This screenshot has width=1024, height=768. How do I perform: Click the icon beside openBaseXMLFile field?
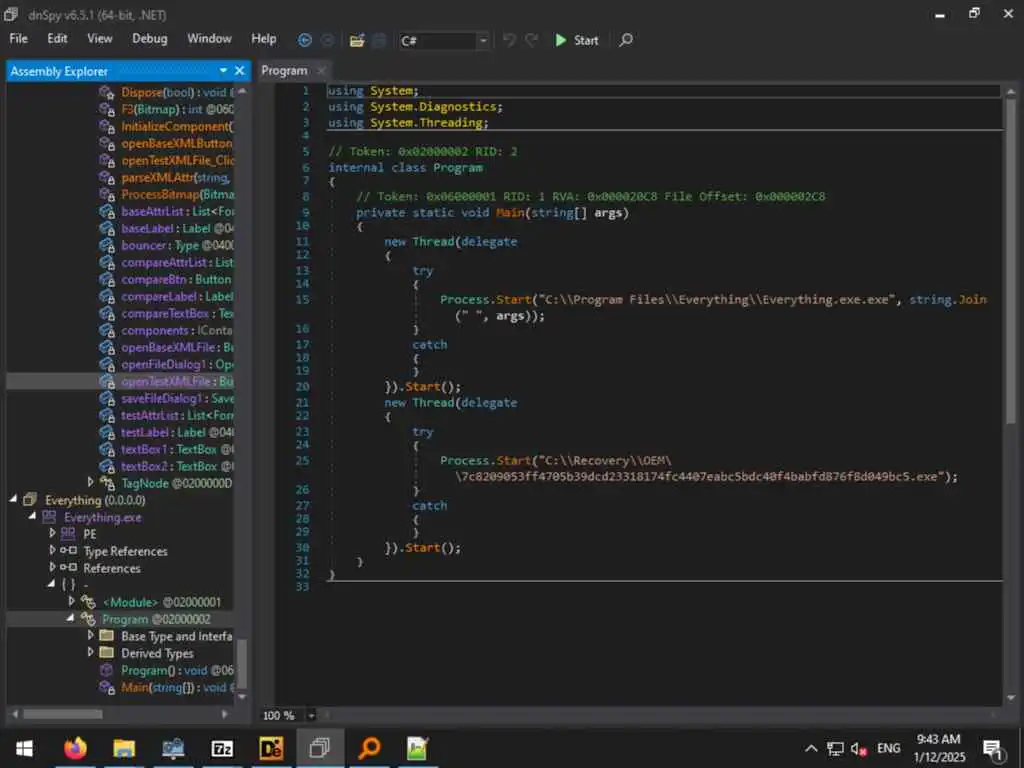click(107, 347)
